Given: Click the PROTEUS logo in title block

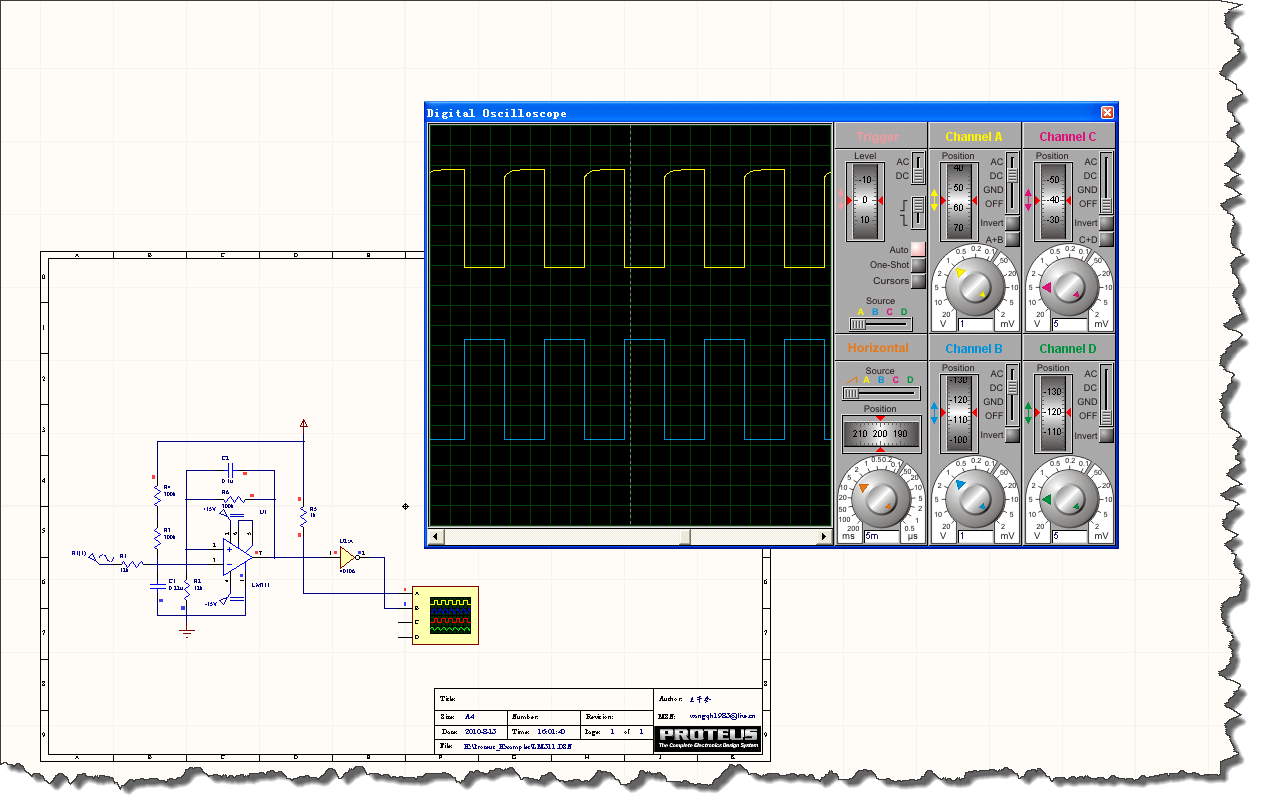Looking at the screenshot, I should pyautogui.click(x=708, y=739).
